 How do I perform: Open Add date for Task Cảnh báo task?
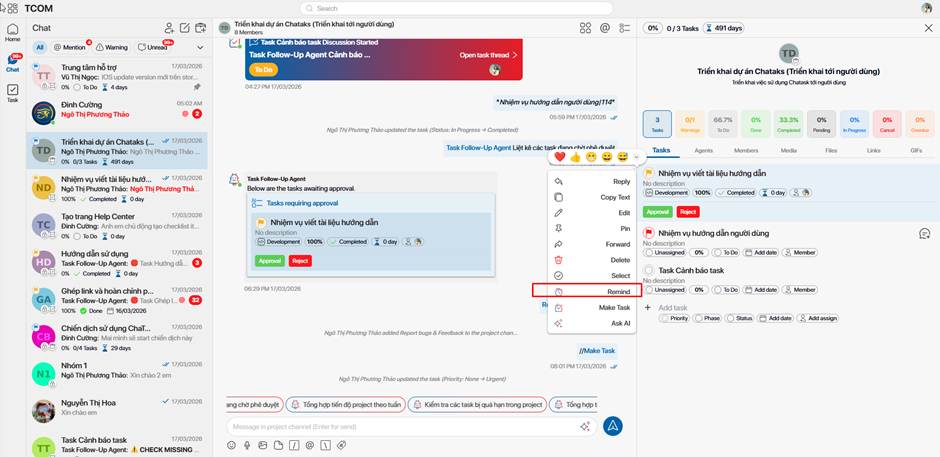tap(760, 290)
